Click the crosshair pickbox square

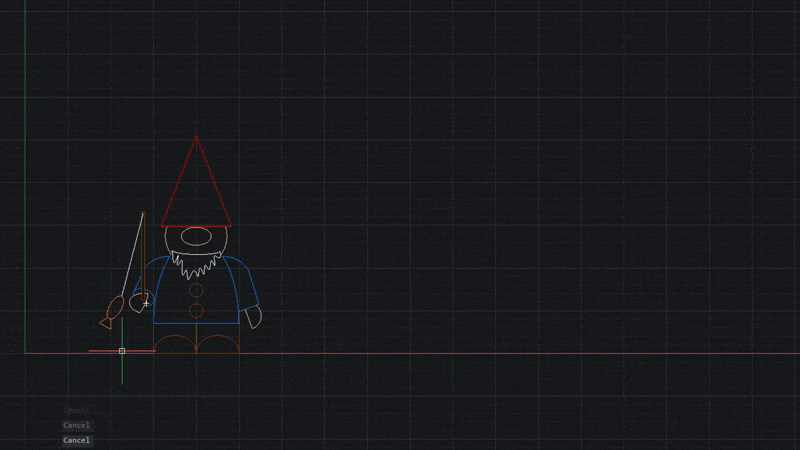tap(122, 351)
